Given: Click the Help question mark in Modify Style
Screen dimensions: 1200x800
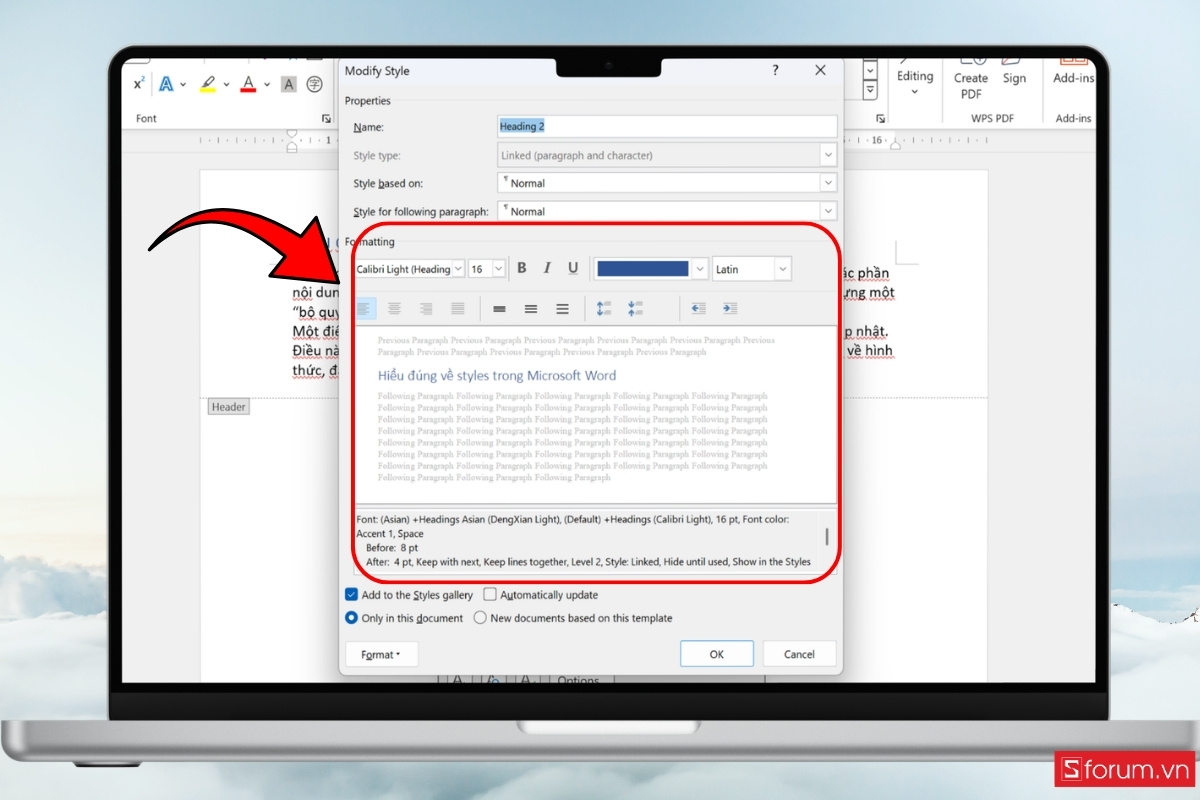Looking at the screenshot, I should [x=775, y=71].
